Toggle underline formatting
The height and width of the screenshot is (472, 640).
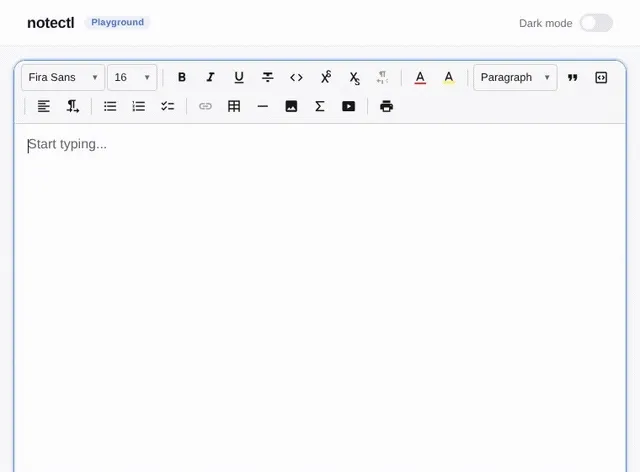tap(239, 78)
